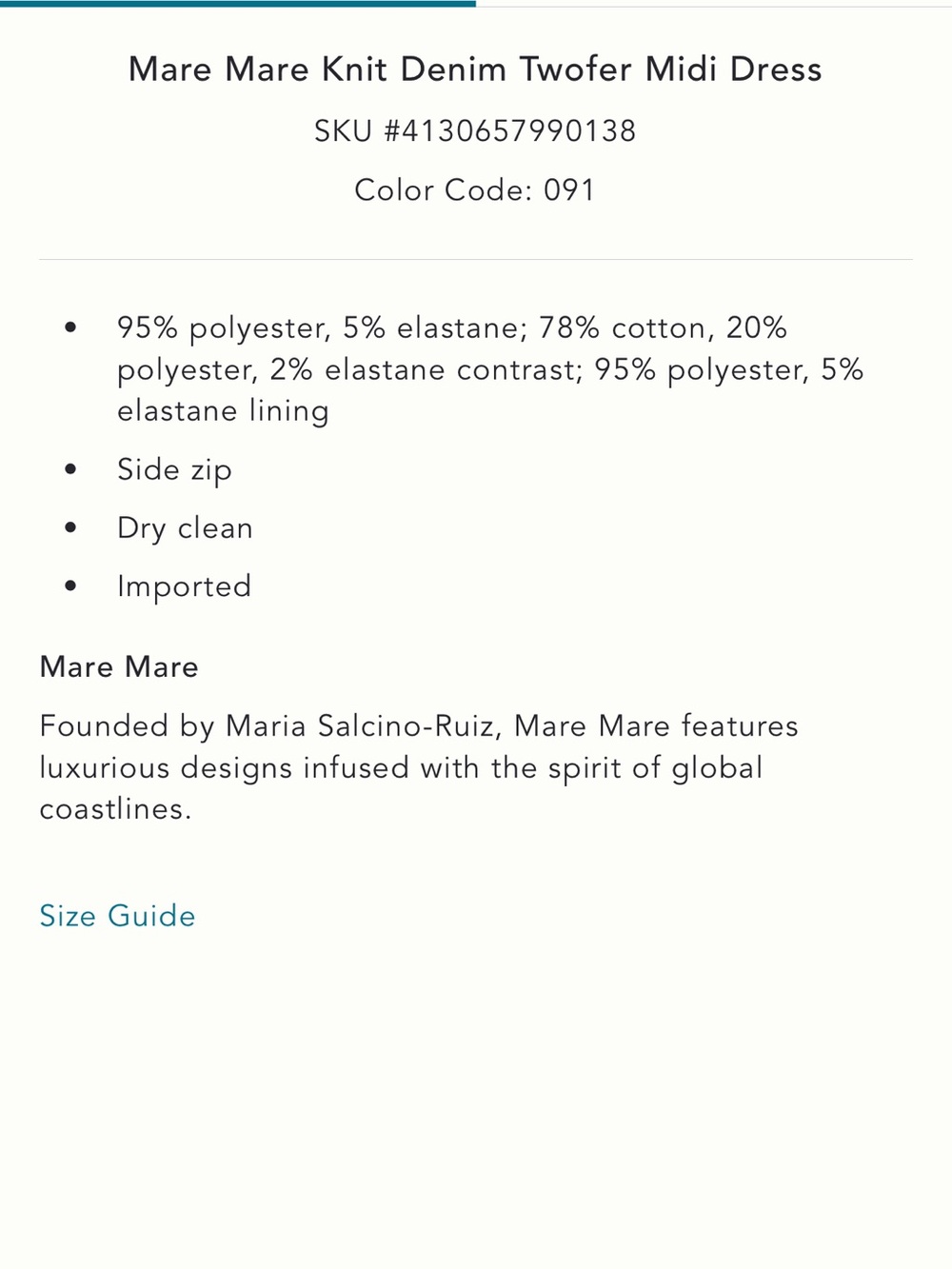Click the Dry clean list item
Viewport: 952px width, 1269px height.
coord(185,528)
